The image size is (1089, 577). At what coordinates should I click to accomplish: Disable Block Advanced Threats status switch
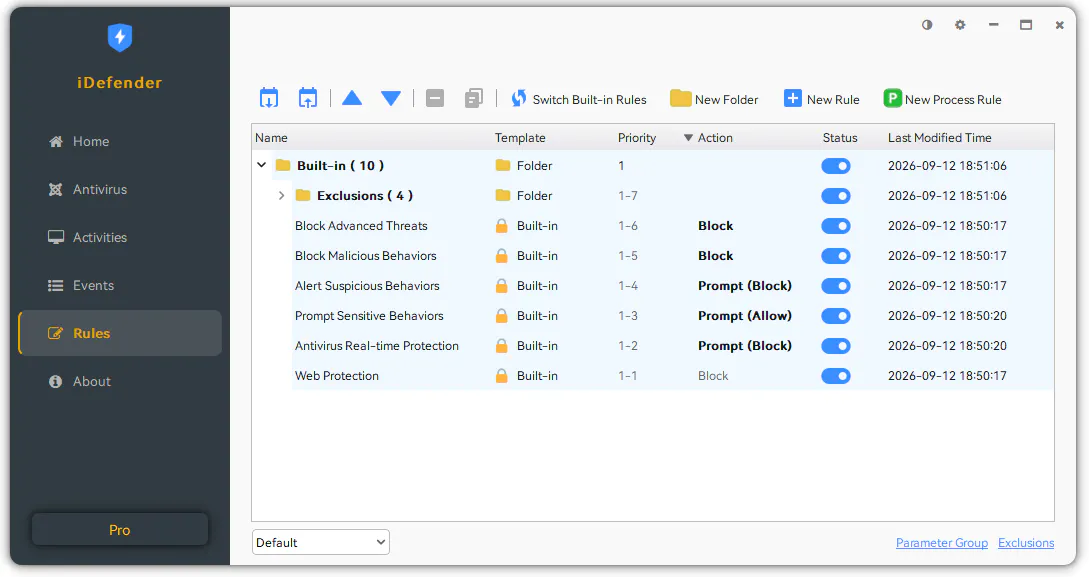[836, 226]
